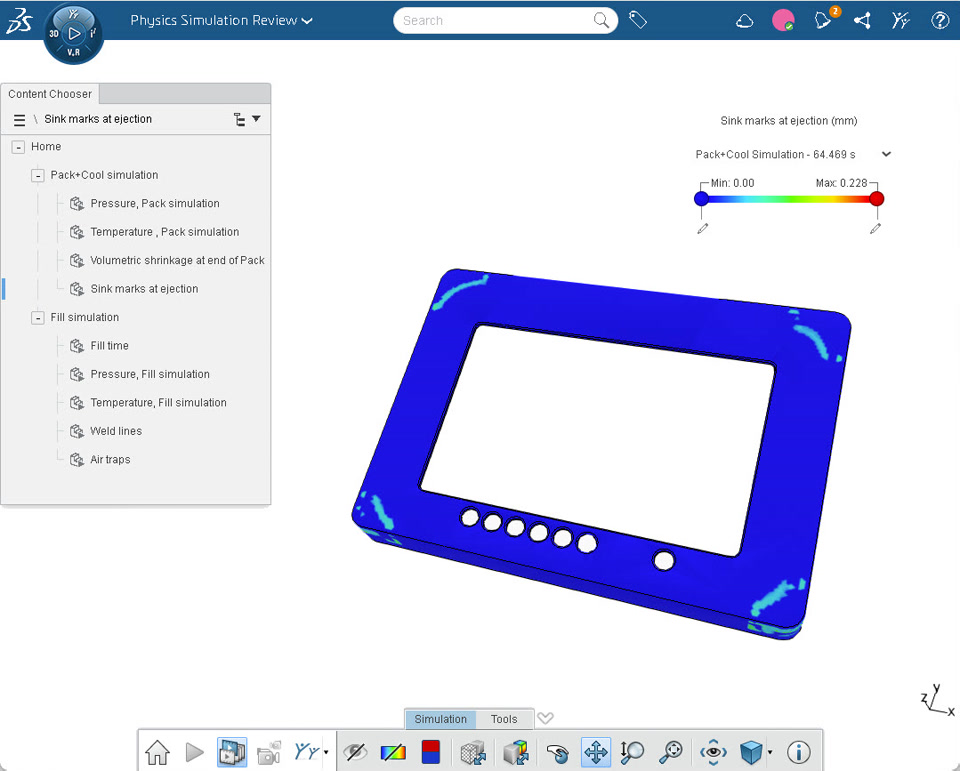Select the Simulation tab
The height and width of the screenshot is (771, 960).
tap(440, 719)
